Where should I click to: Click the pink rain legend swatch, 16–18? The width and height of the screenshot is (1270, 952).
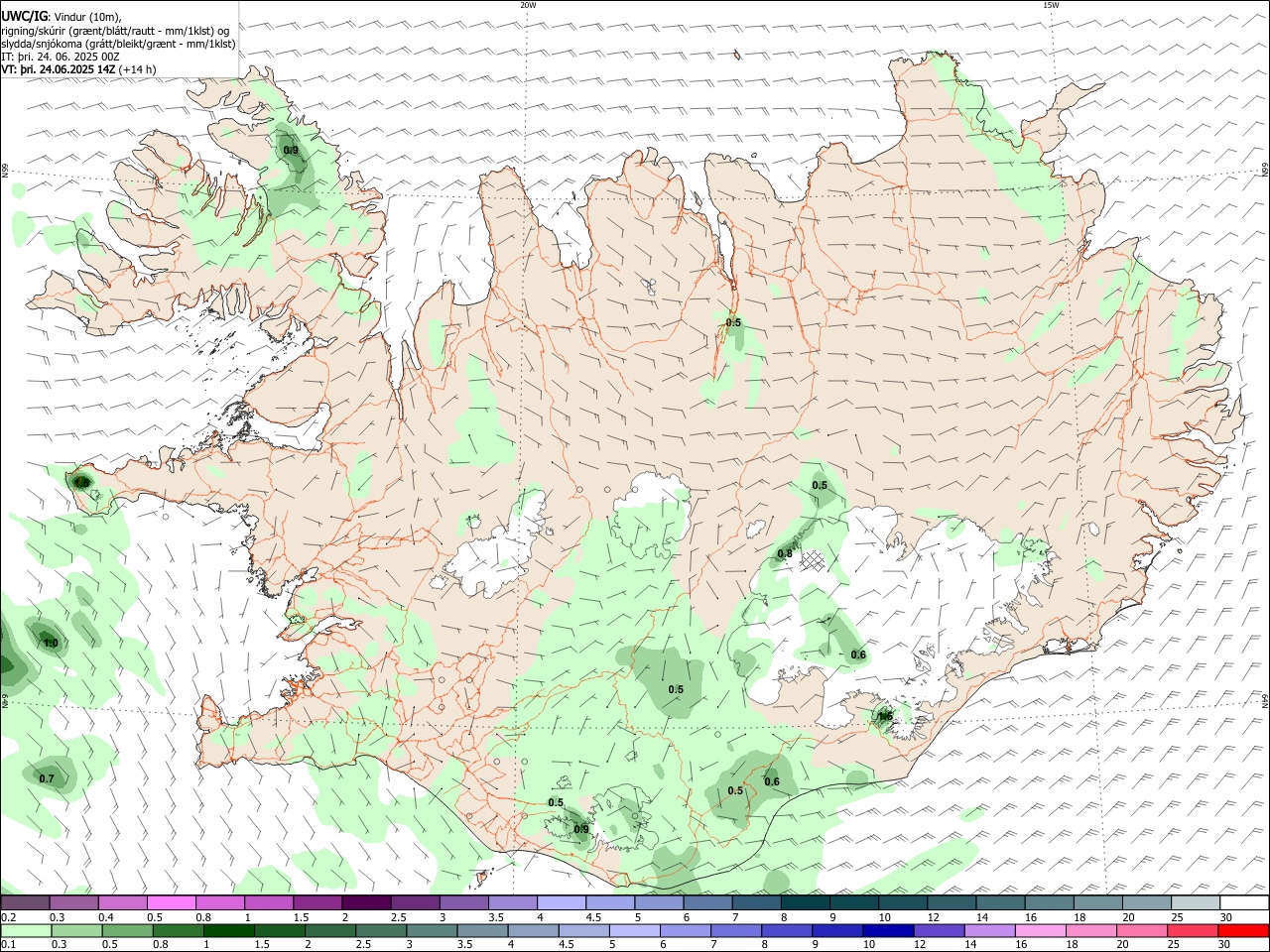(1039, 931)
